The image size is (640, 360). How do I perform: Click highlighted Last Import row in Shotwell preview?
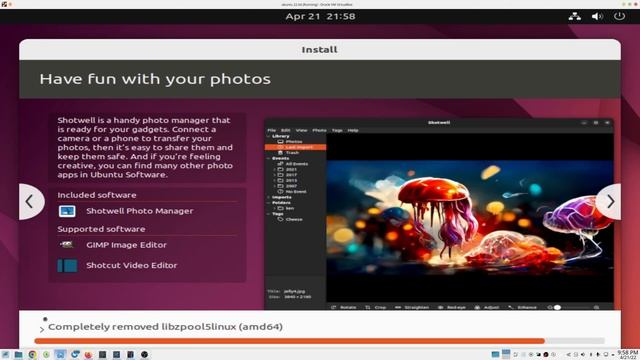tap(296, 147)
